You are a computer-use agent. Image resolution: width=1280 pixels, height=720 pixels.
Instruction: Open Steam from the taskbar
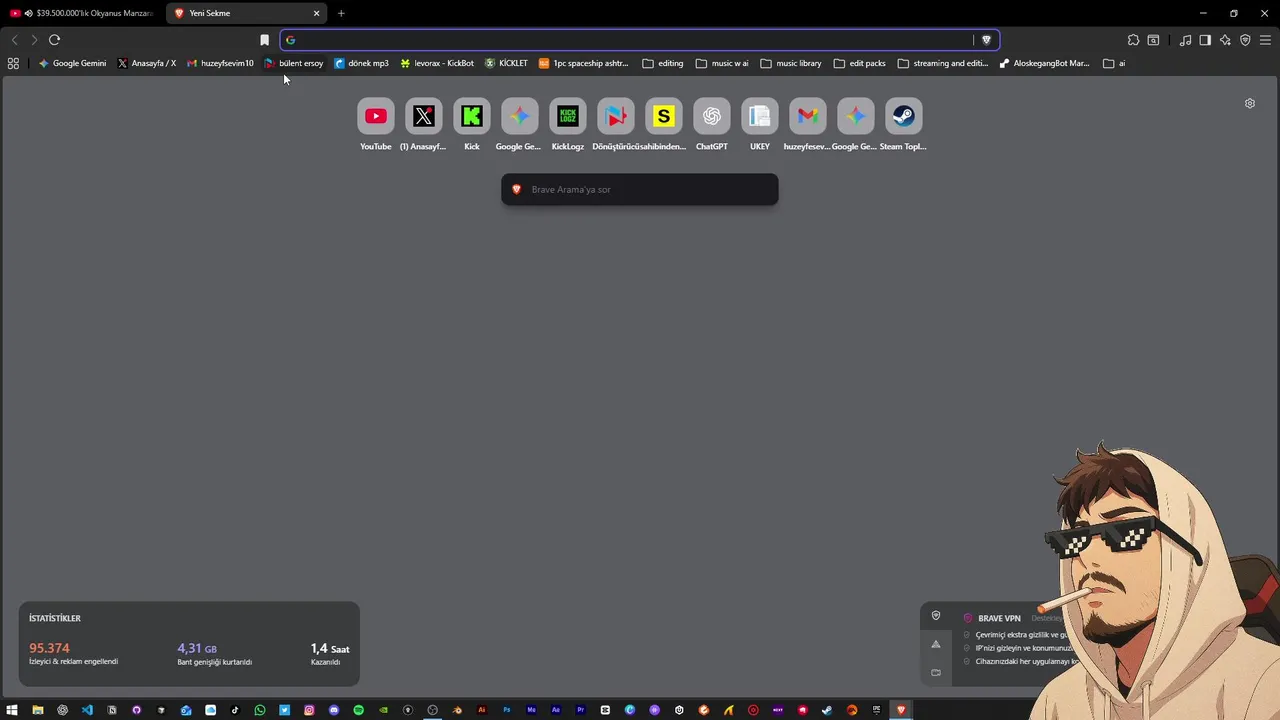tap(827, 710)
